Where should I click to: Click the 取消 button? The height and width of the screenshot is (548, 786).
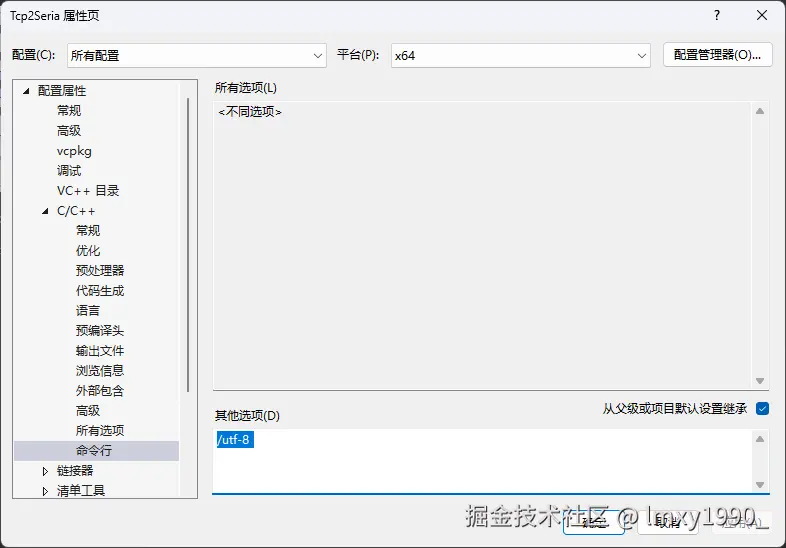coord(668,522)
